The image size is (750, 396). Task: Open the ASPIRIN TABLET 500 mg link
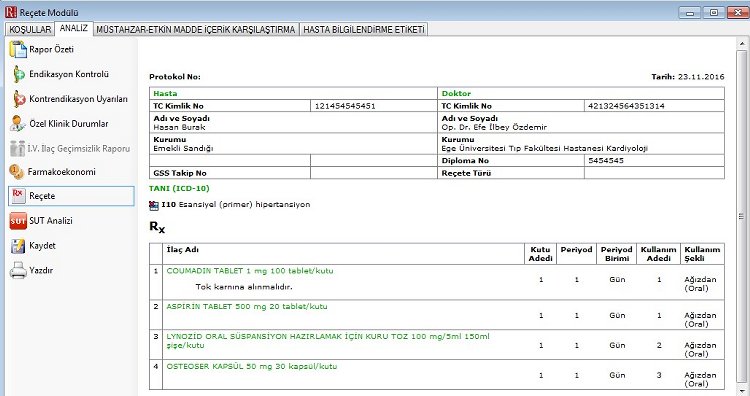pos(247,307)
